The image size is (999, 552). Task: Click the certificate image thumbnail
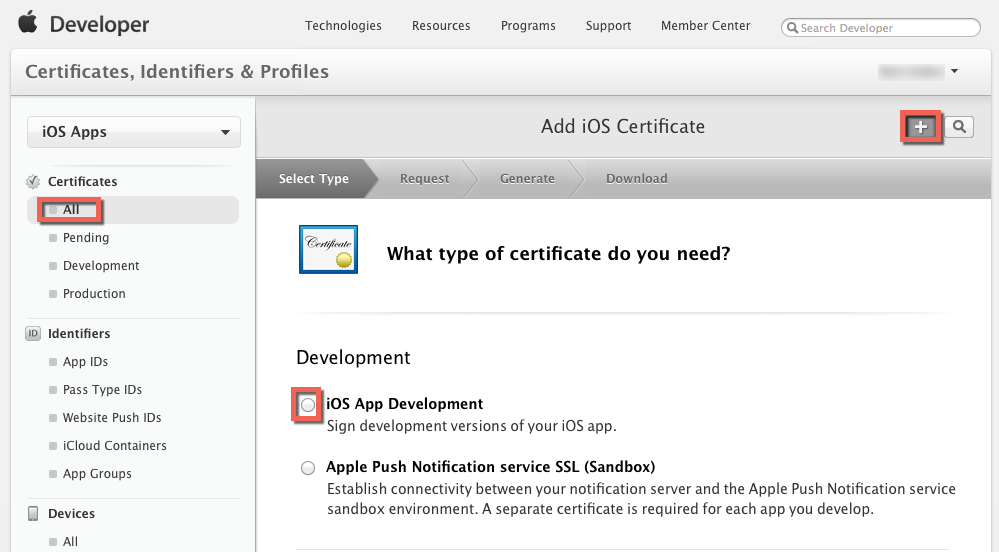tap(329, 249)
